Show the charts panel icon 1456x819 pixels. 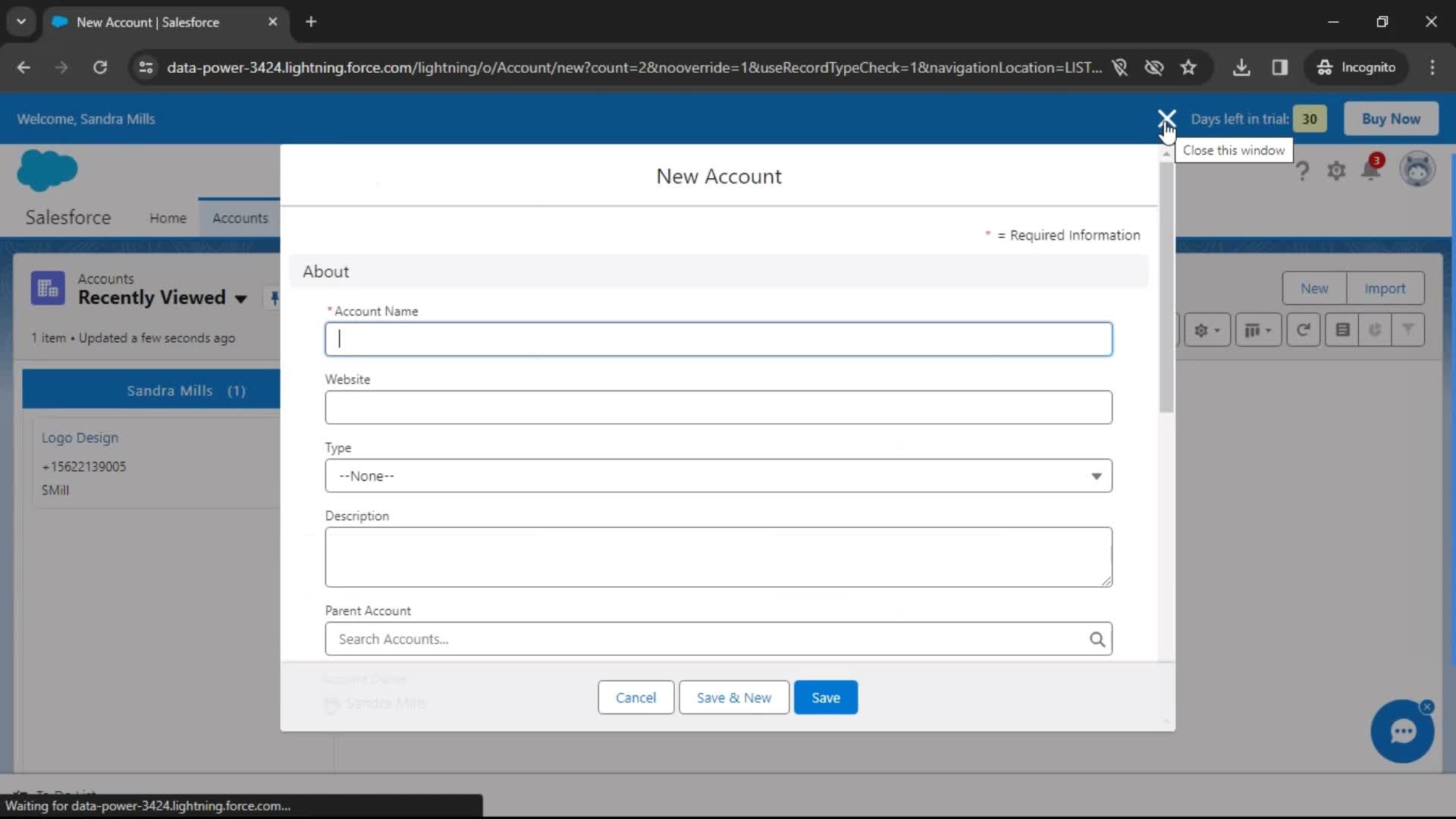coord(1375,331)
